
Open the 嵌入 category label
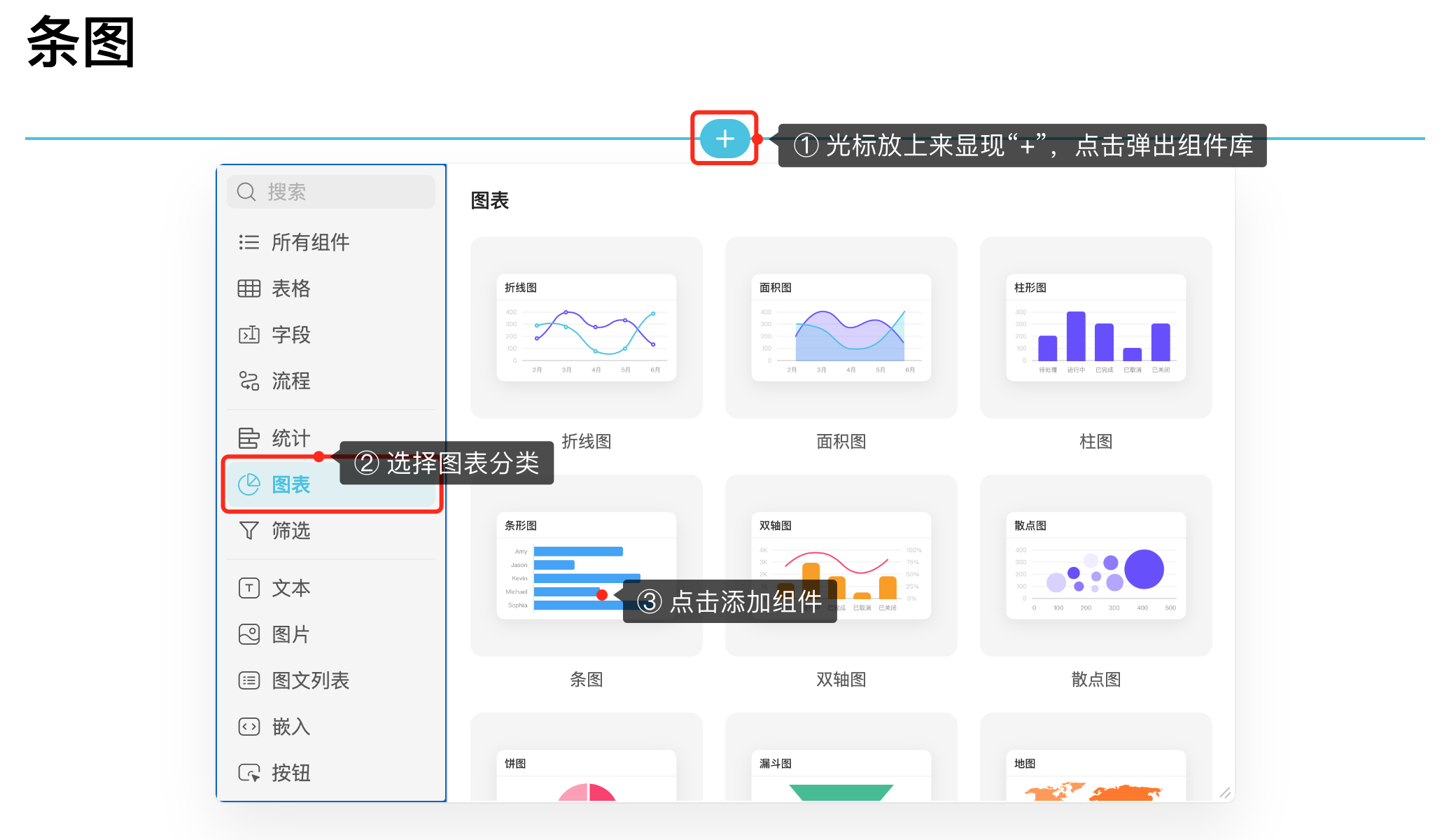tap(290, 727)
